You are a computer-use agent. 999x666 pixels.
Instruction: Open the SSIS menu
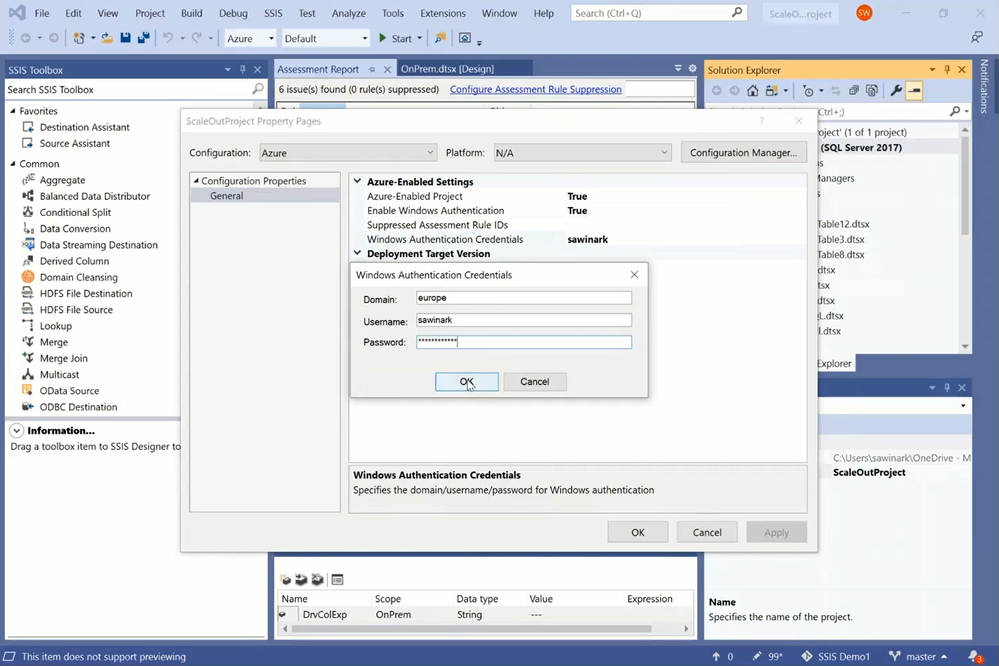coord(273,13)
